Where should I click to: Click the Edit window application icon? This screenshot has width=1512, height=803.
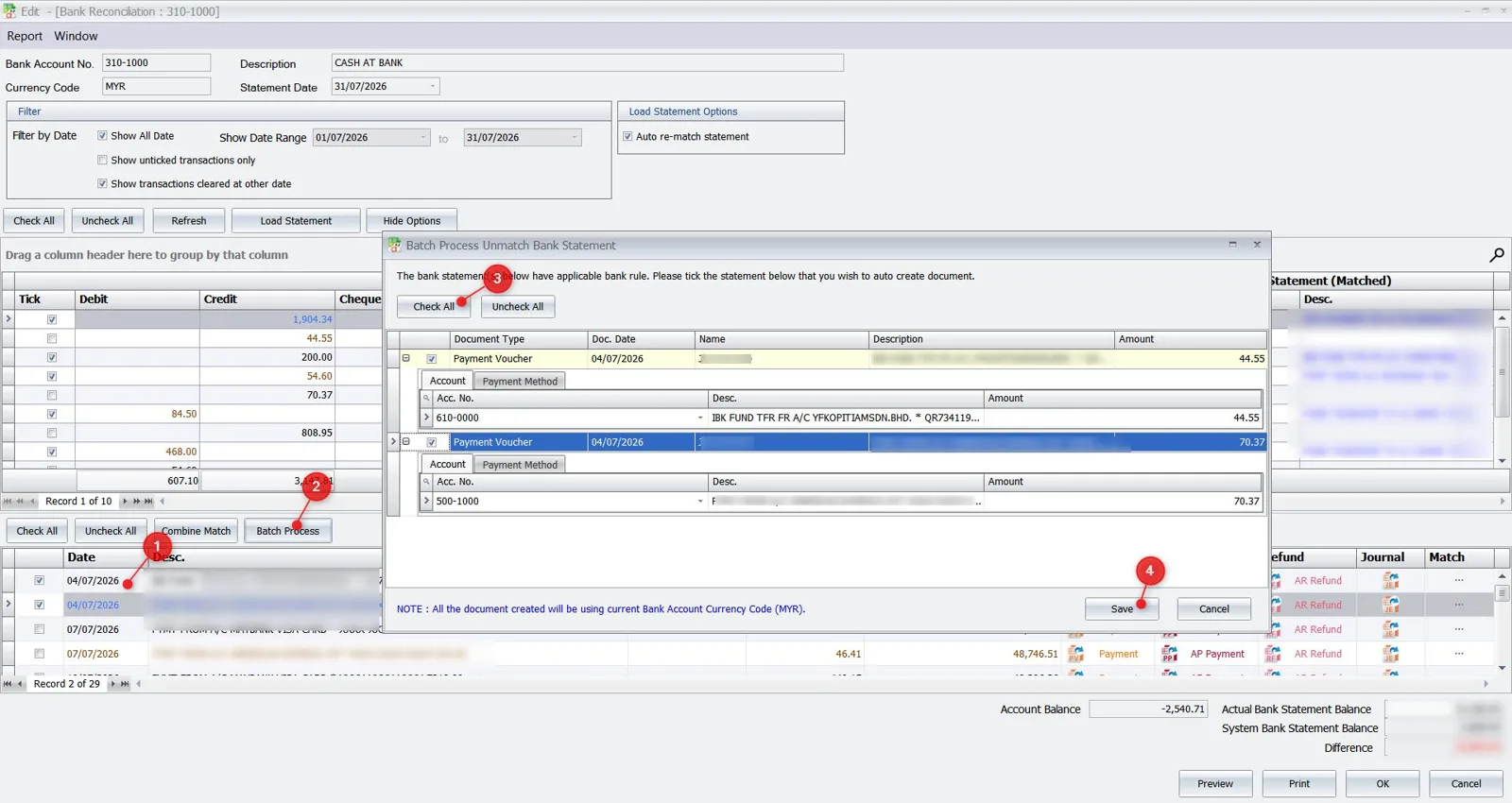pos(9,11)
